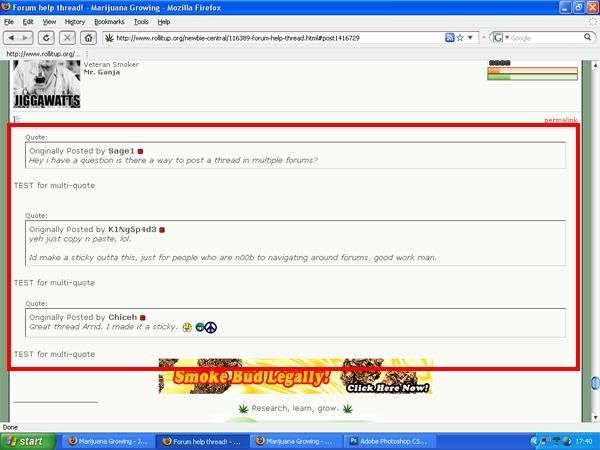Click the green activity bar

532,77
